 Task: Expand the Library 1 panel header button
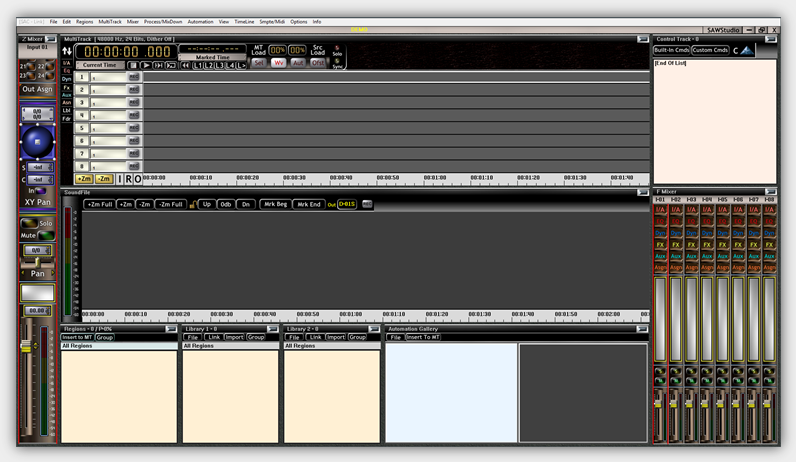click(271, 328)
